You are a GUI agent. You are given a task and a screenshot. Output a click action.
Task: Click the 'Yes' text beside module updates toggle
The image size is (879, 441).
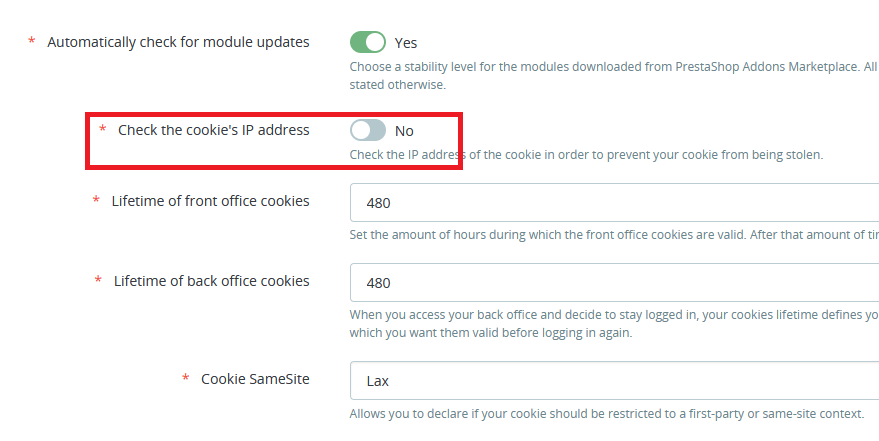coord(406,43)
